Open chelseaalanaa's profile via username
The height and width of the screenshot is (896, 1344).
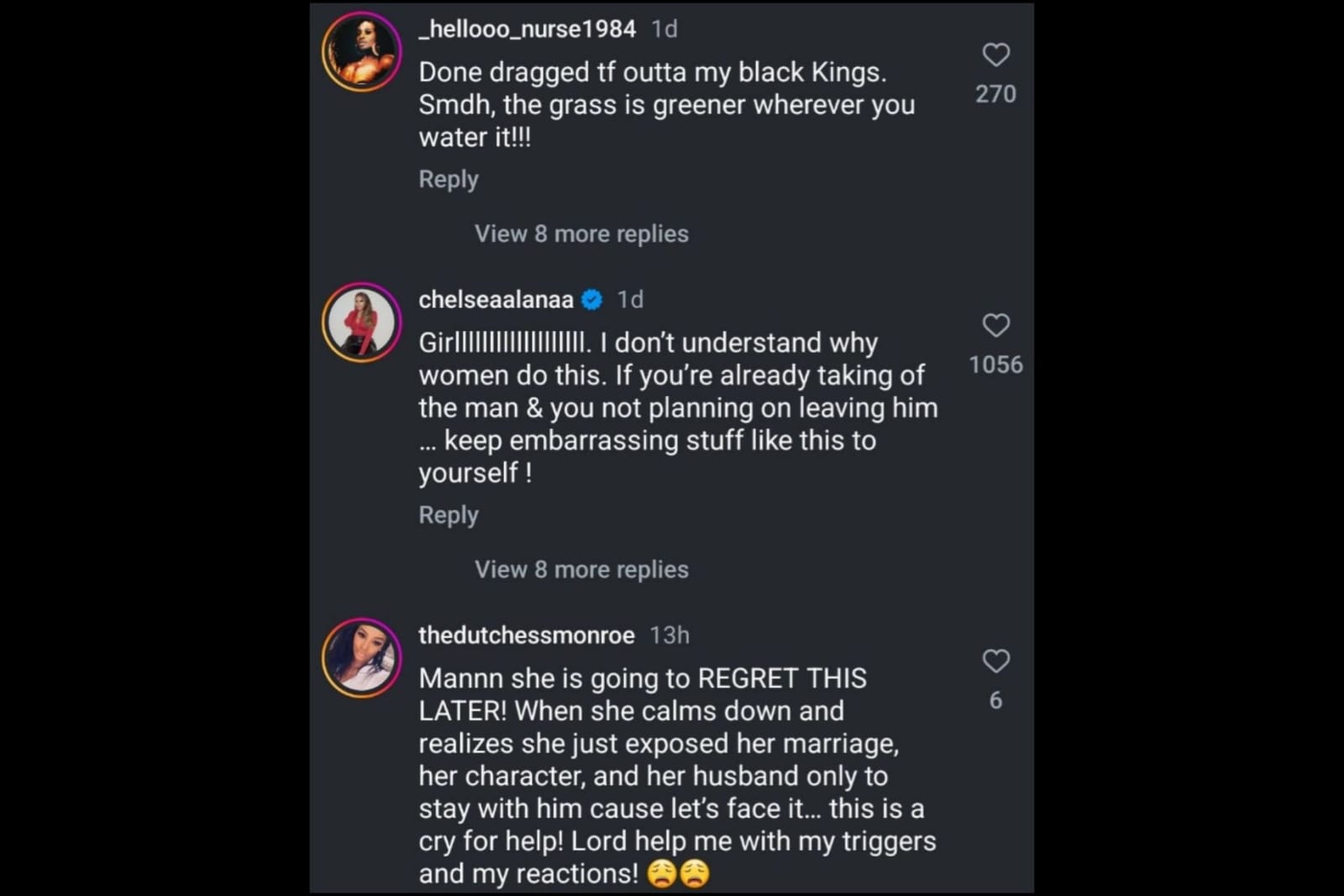pos(496,299)
